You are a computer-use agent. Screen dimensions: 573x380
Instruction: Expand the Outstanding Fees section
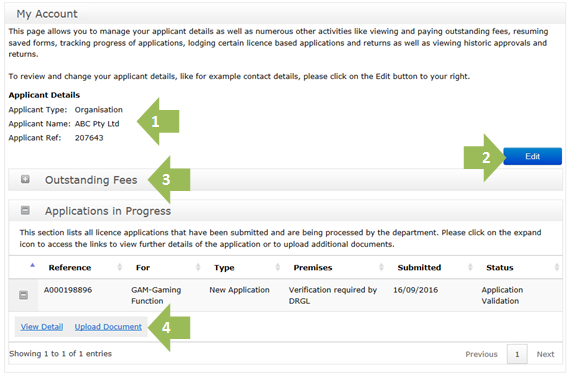25,179
